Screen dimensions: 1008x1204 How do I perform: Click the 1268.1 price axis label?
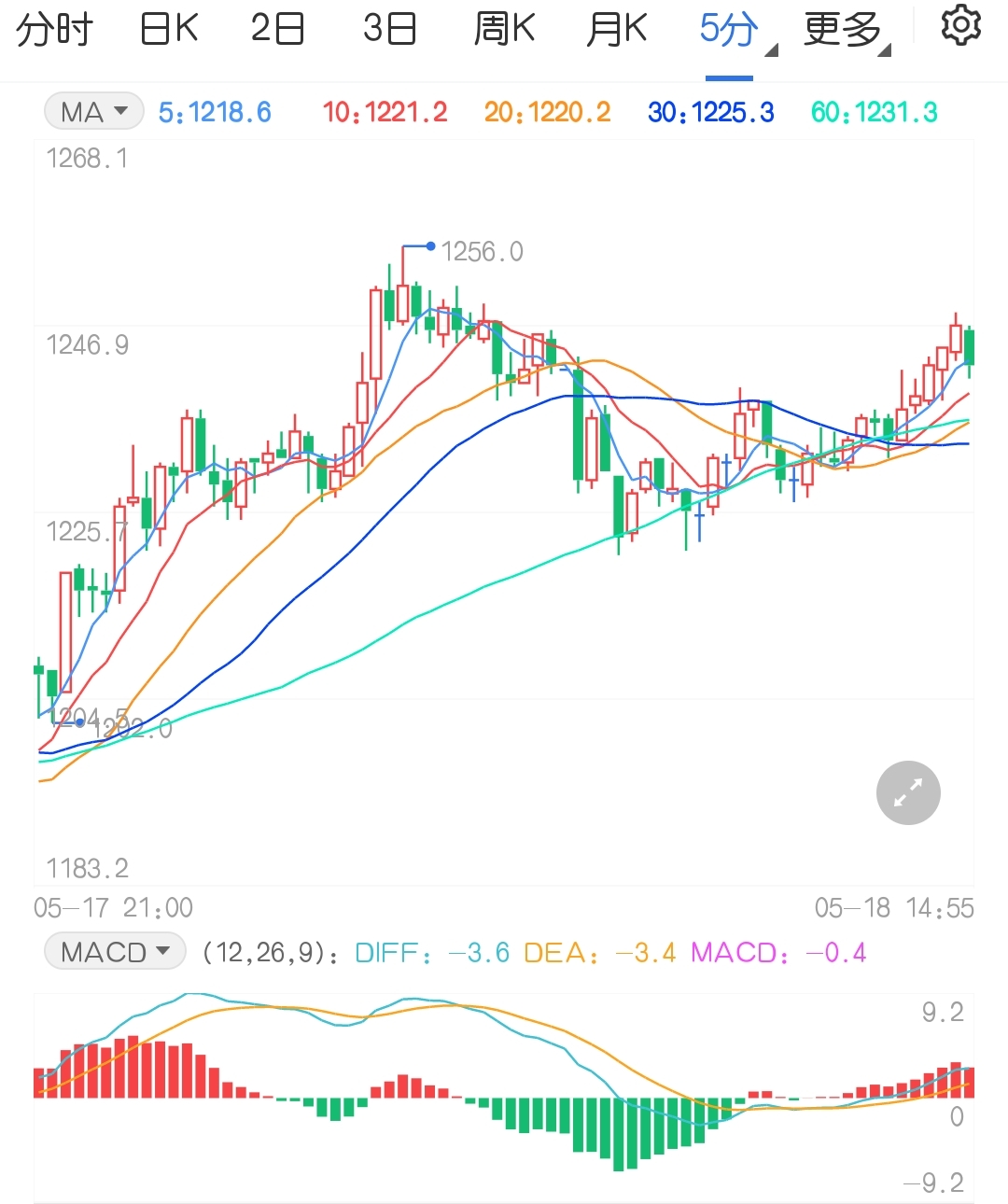point(87,159)
